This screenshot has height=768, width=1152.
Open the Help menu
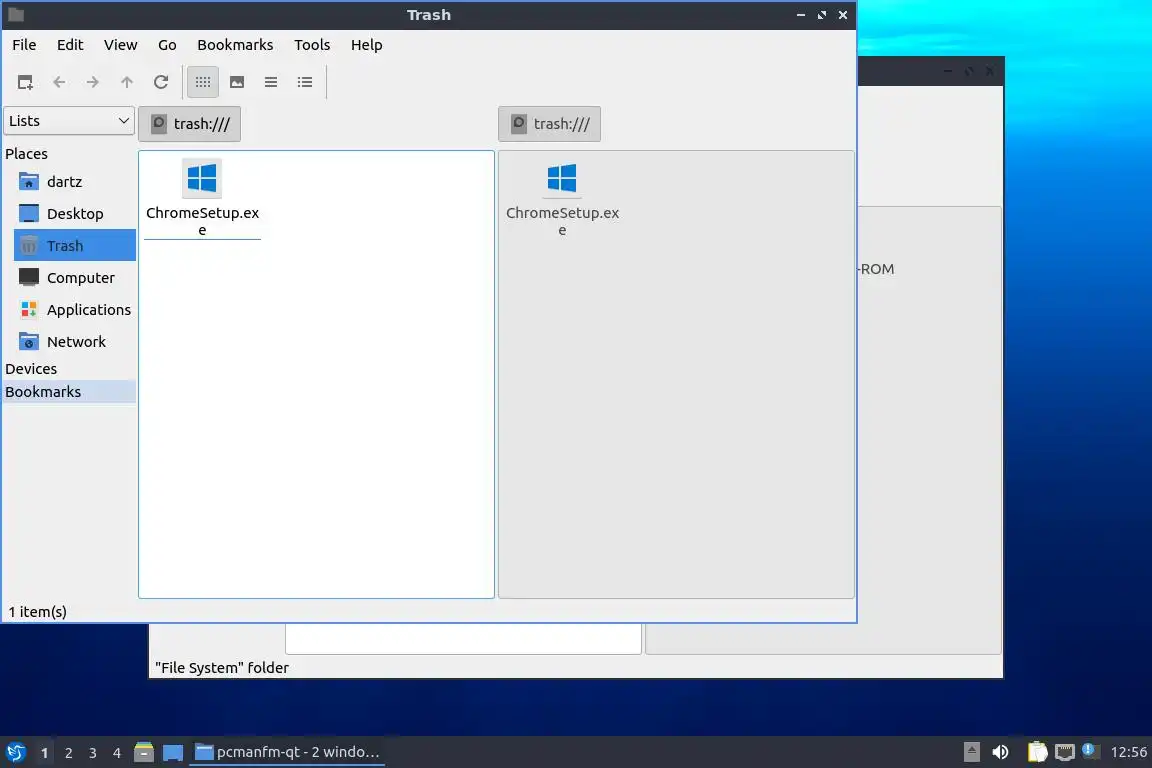[x=367, y=45]
